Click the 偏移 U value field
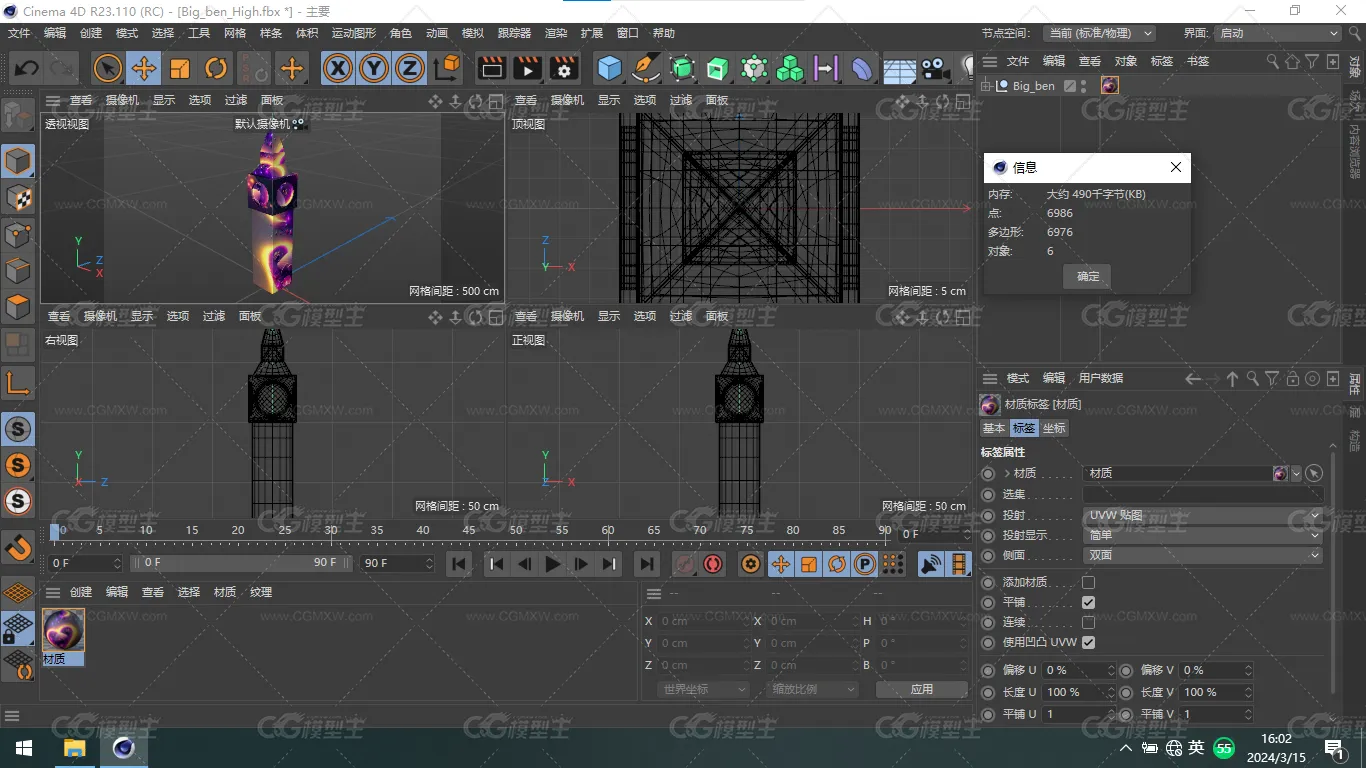The height and width of the screenshot is (768, 1366). 1078,670
